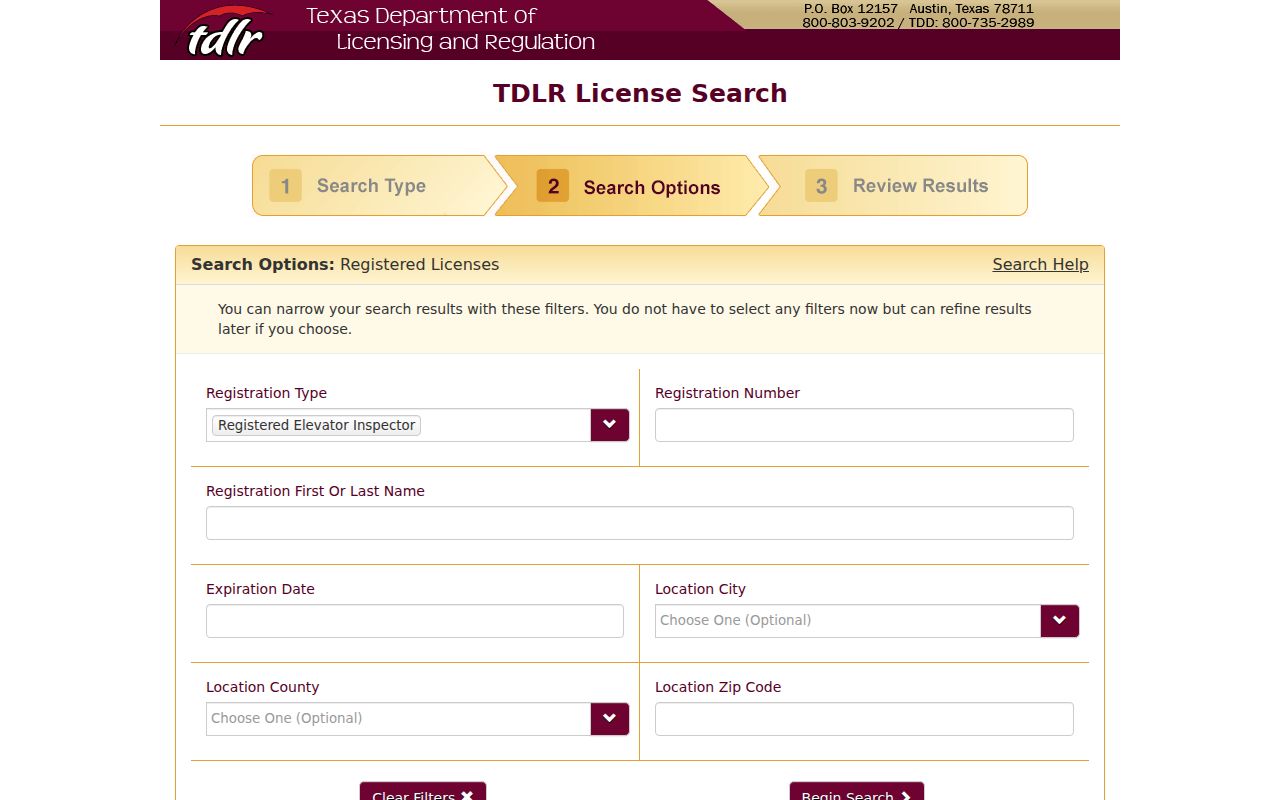Click the 'Location Zip Code' label
The image size is (1280, 800).
[718, 687]
